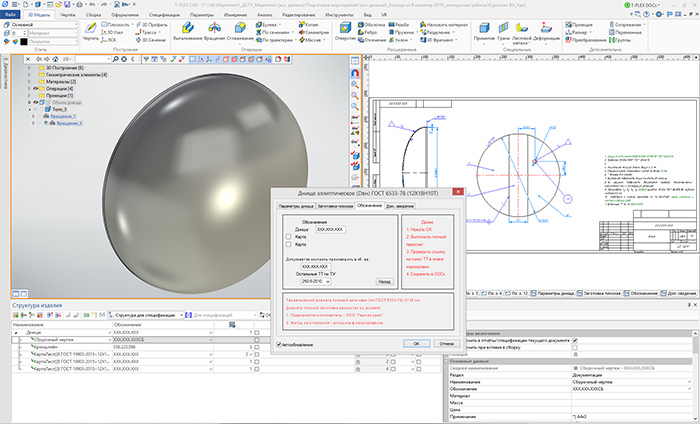
Task: Open the Листовой металл tool
Action: [521, 33]
